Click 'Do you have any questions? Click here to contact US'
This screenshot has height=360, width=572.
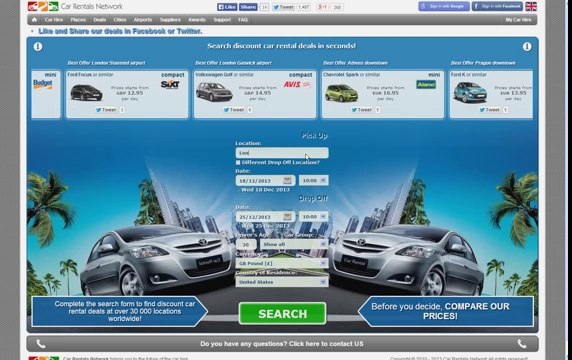coord(282,344)
